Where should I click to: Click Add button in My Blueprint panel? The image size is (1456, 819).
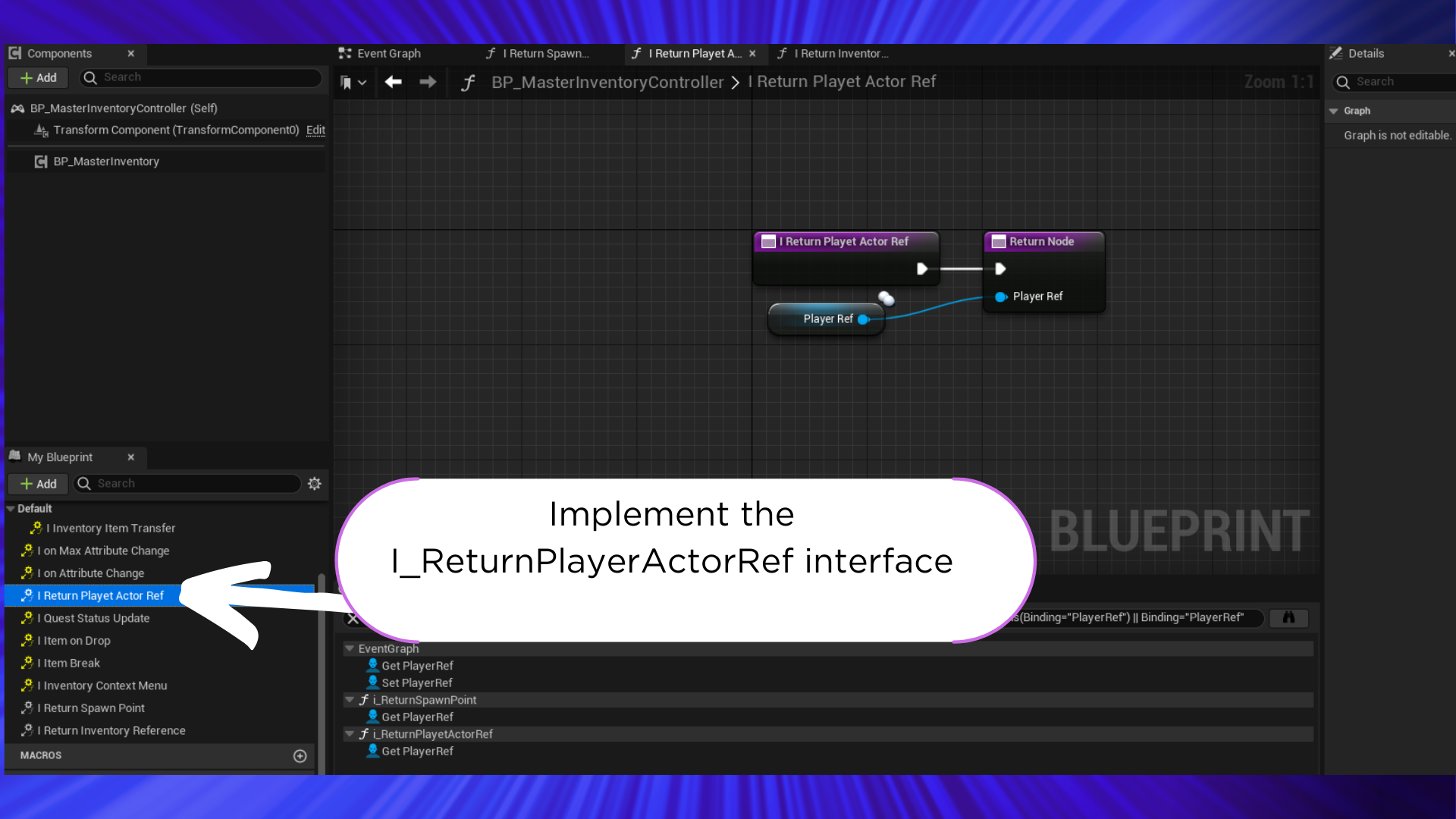[37, 483]
